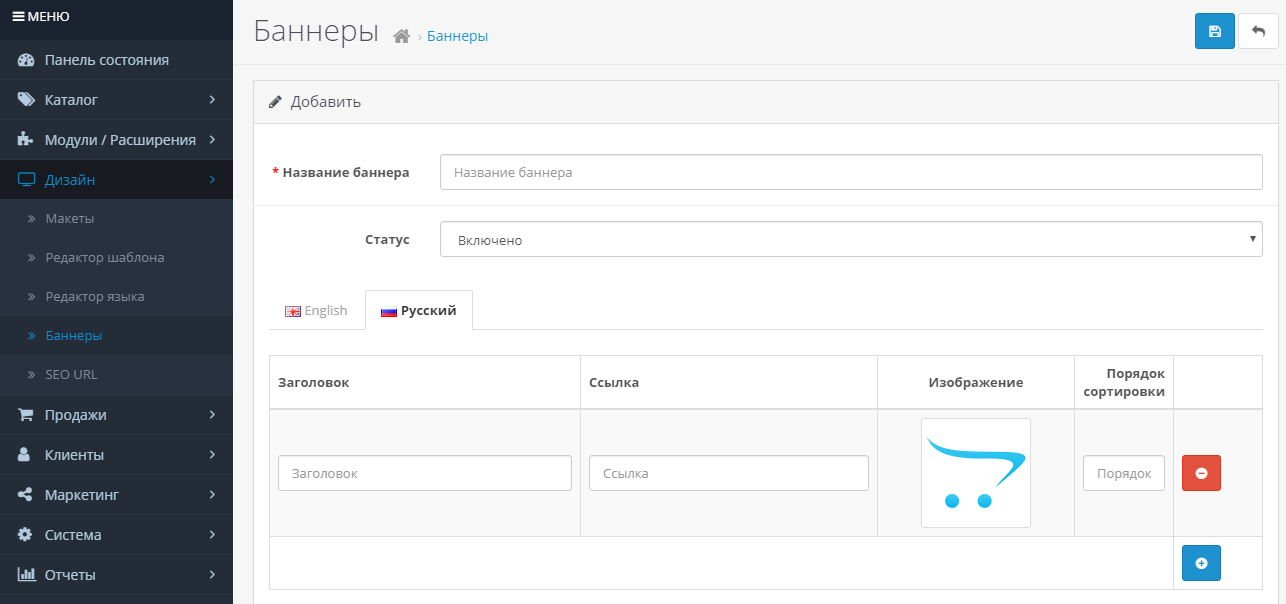1286x604 pixels.
Task: Click the blue save floppy disk icon
Action: point(1214,31)
